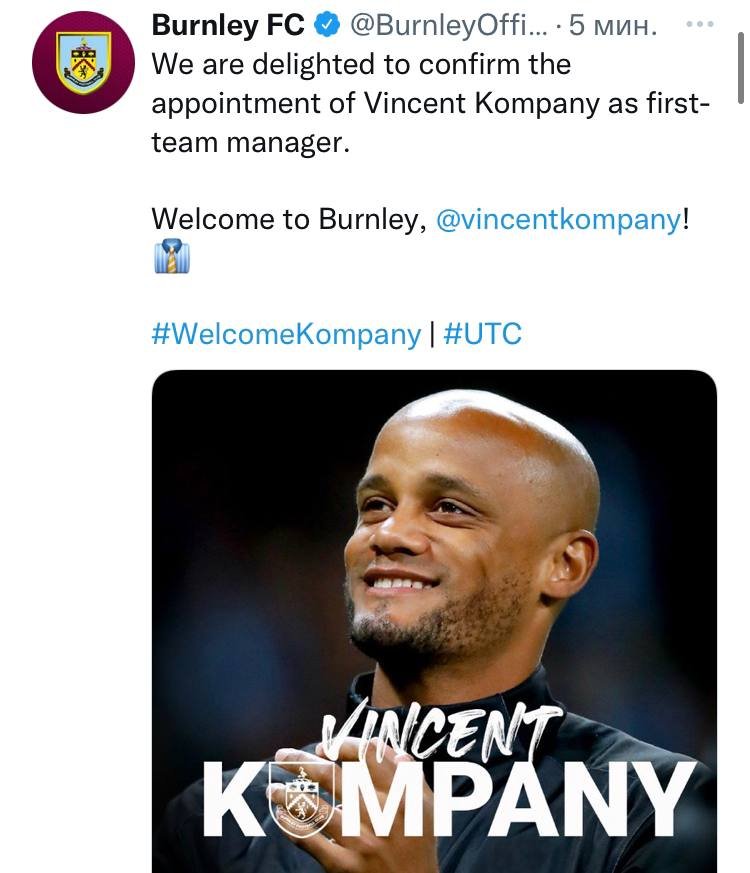Open the @vincentkompany mention

click(558, 219)
